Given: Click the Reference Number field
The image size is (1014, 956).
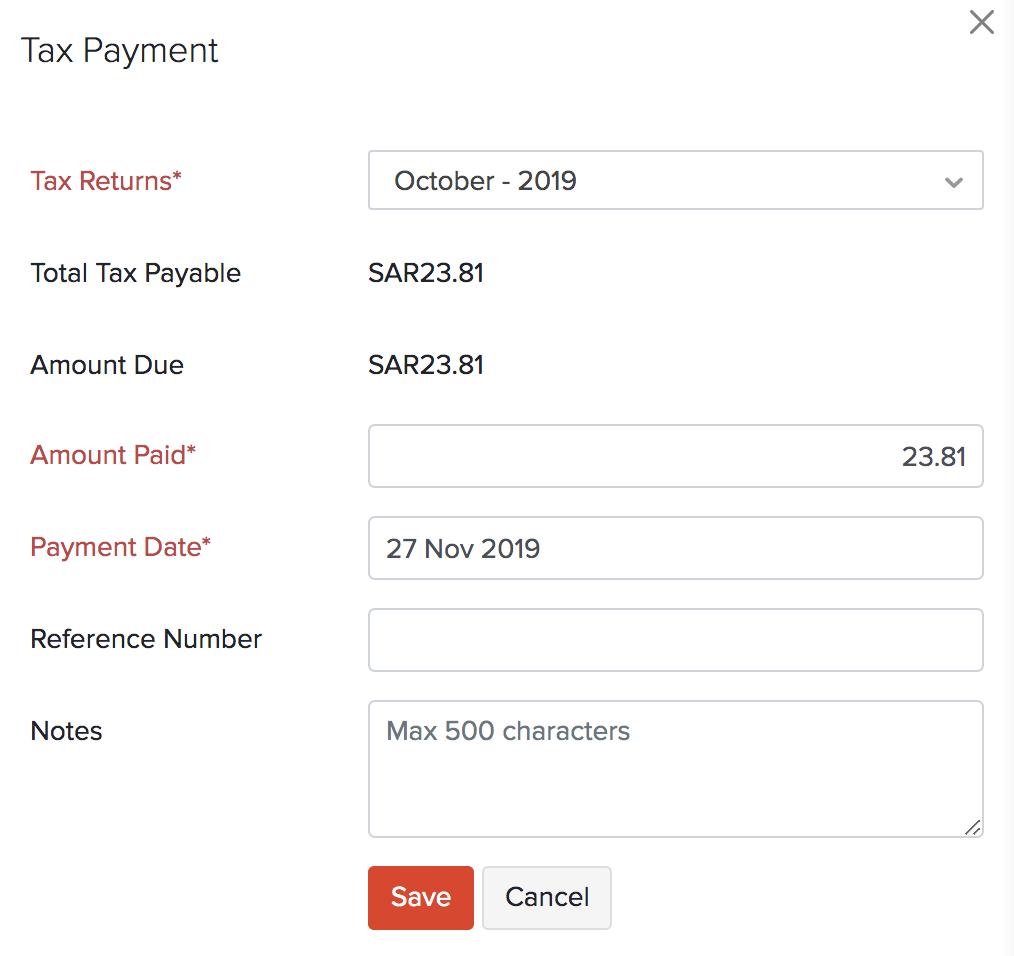Looking at the screenshot, I should click(x=675, y=640).
